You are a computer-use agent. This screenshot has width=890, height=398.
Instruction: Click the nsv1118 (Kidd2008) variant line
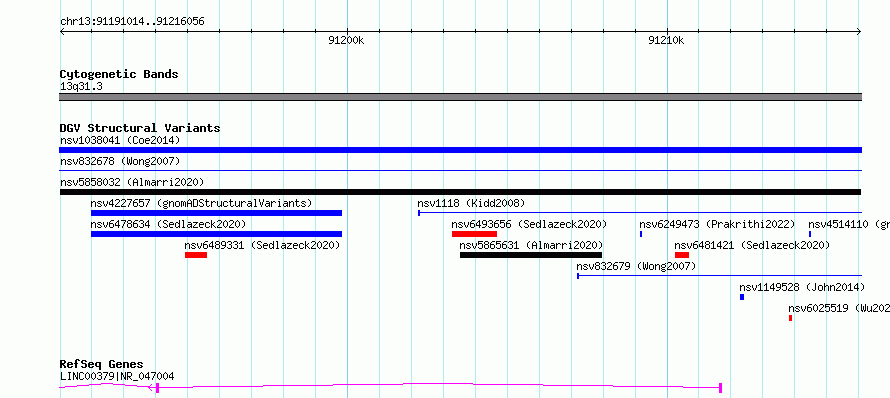coord(640,213)
